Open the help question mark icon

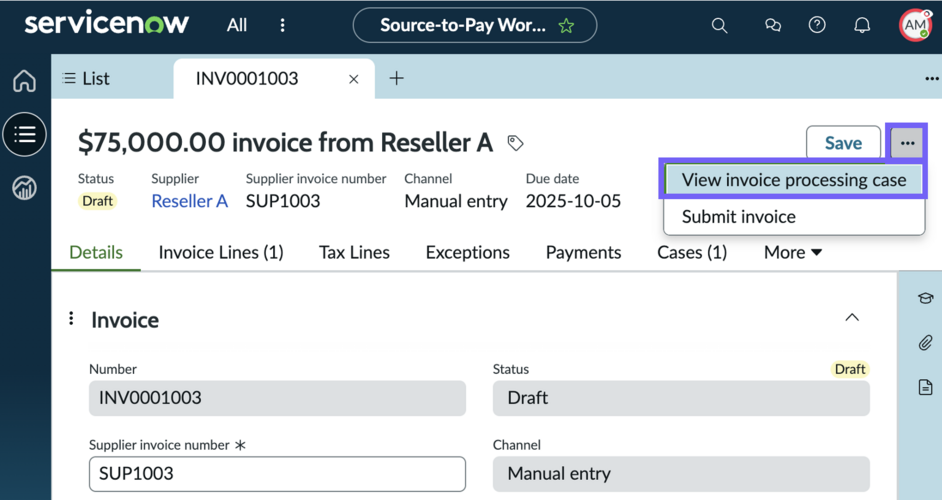pos(817,25)
